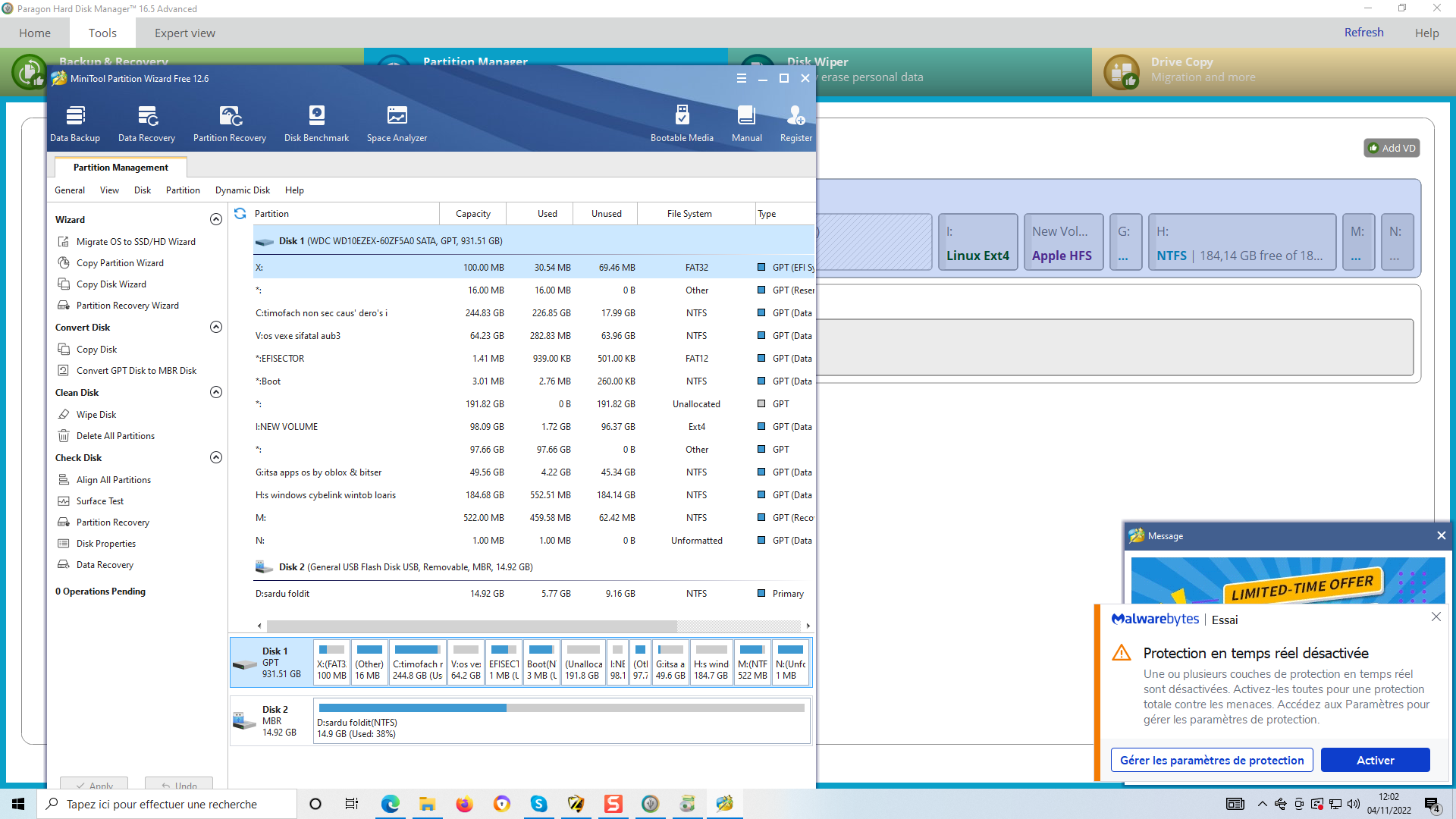Select the 191.82 GB Unallocated row
This screenshot has height=819, width=1456.
[534, 404]
